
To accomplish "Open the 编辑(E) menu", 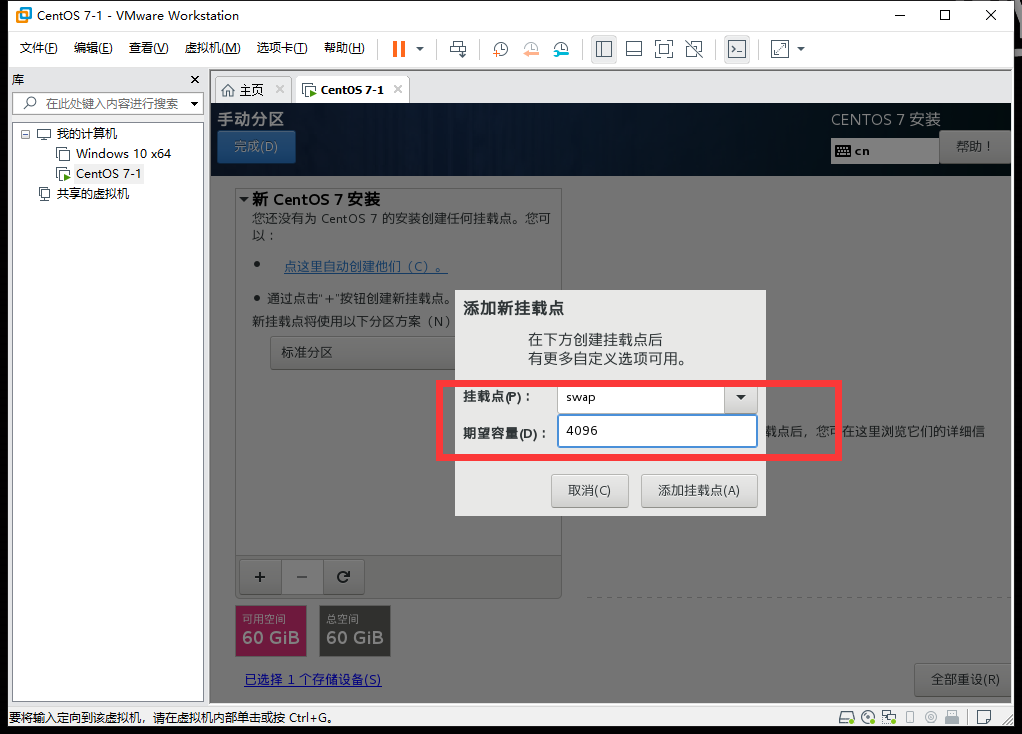I will pos(93,48).
